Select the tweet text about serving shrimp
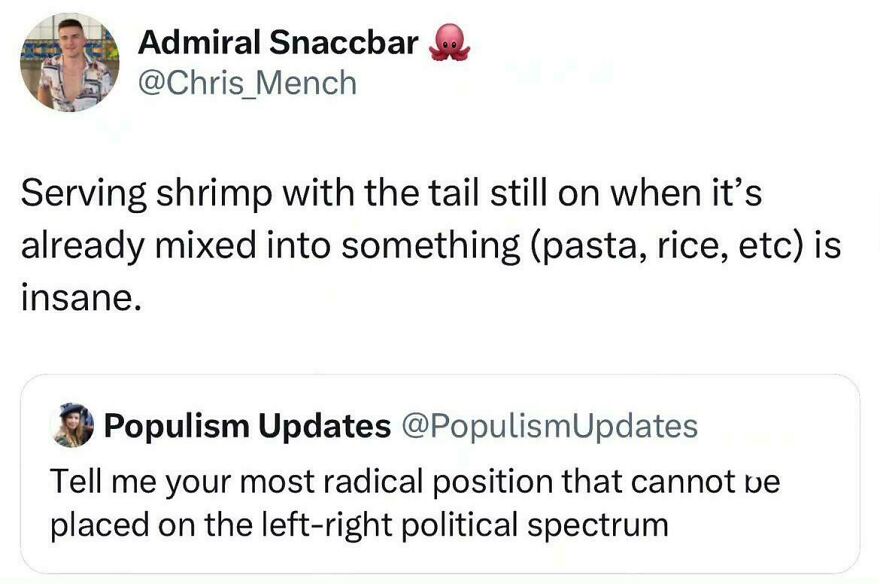 tap(430, 241)
